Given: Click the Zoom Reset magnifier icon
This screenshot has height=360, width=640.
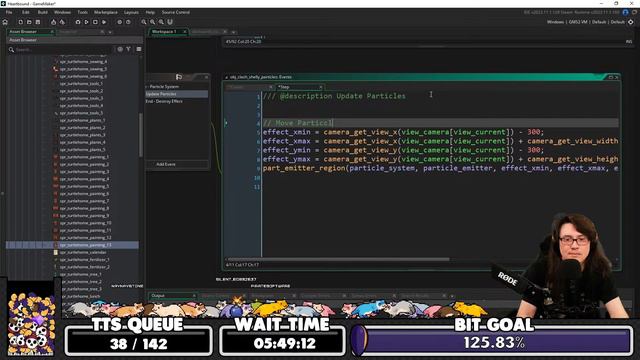Looking at the screenshot, I should 152,22.
